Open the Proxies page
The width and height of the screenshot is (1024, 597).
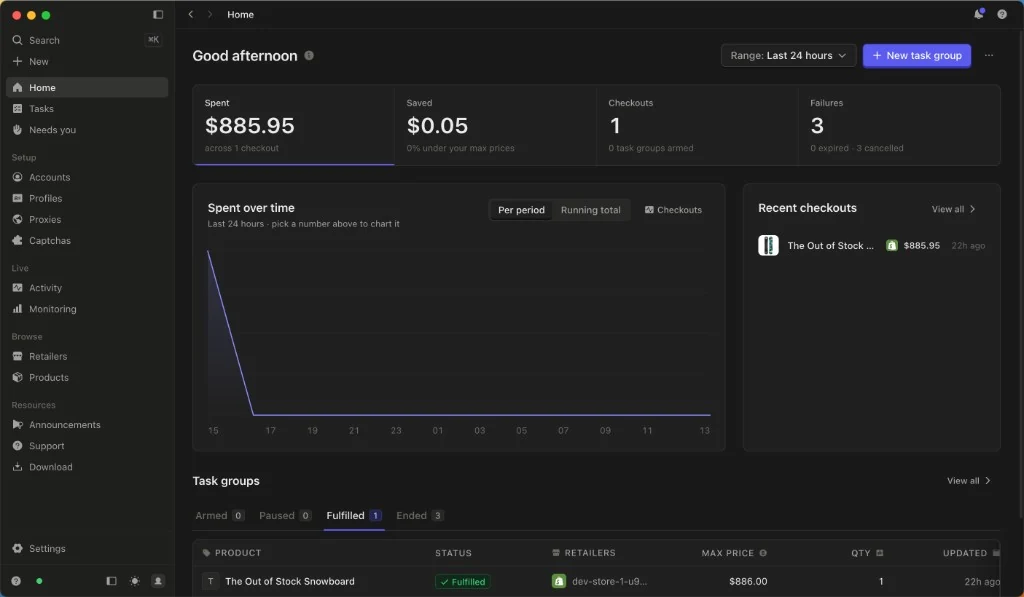tap(87, 219)
